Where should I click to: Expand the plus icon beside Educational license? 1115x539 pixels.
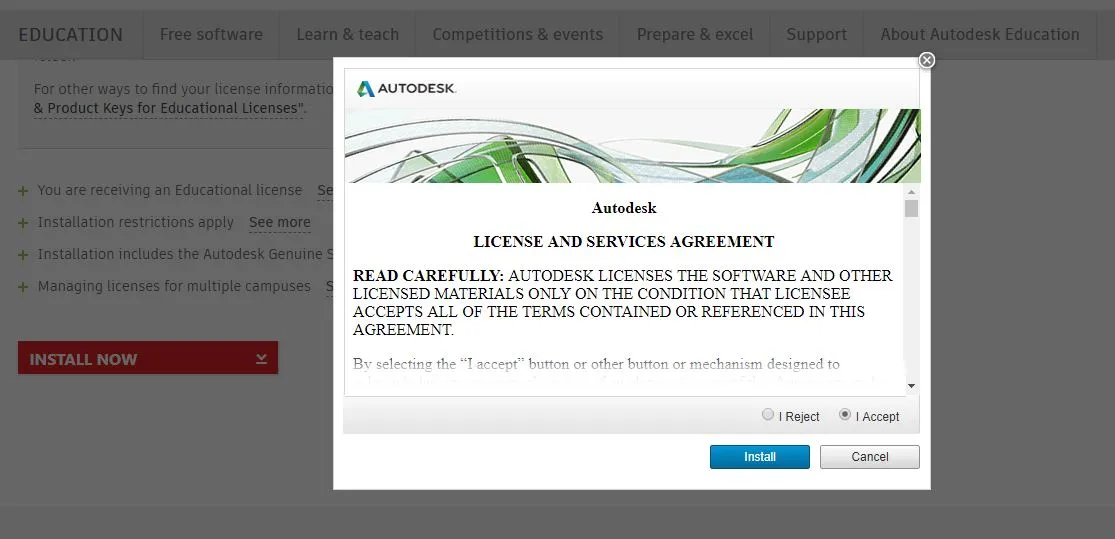click(x=23, y=191)
